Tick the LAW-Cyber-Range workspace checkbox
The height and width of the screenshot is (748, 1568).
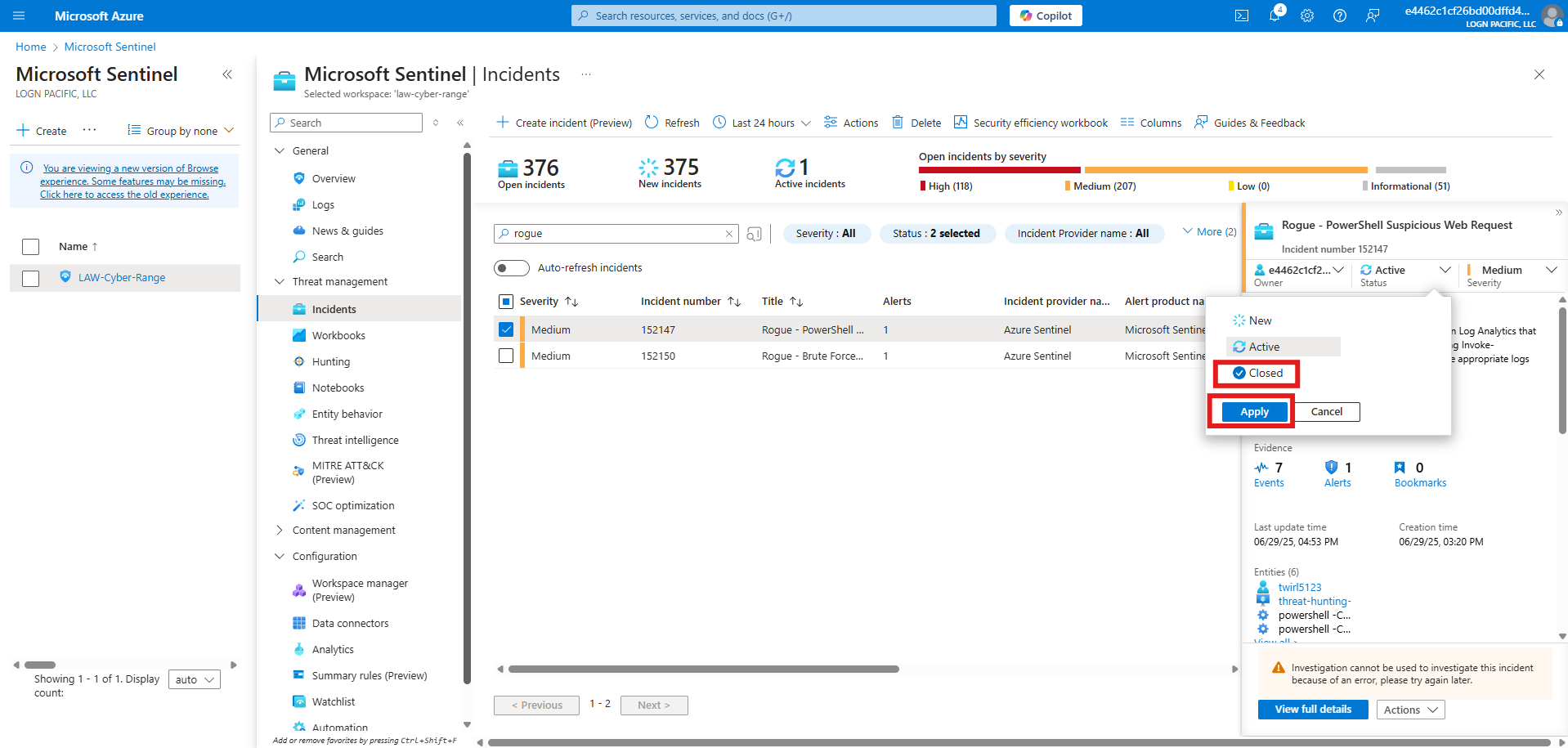tap(31, 278)
